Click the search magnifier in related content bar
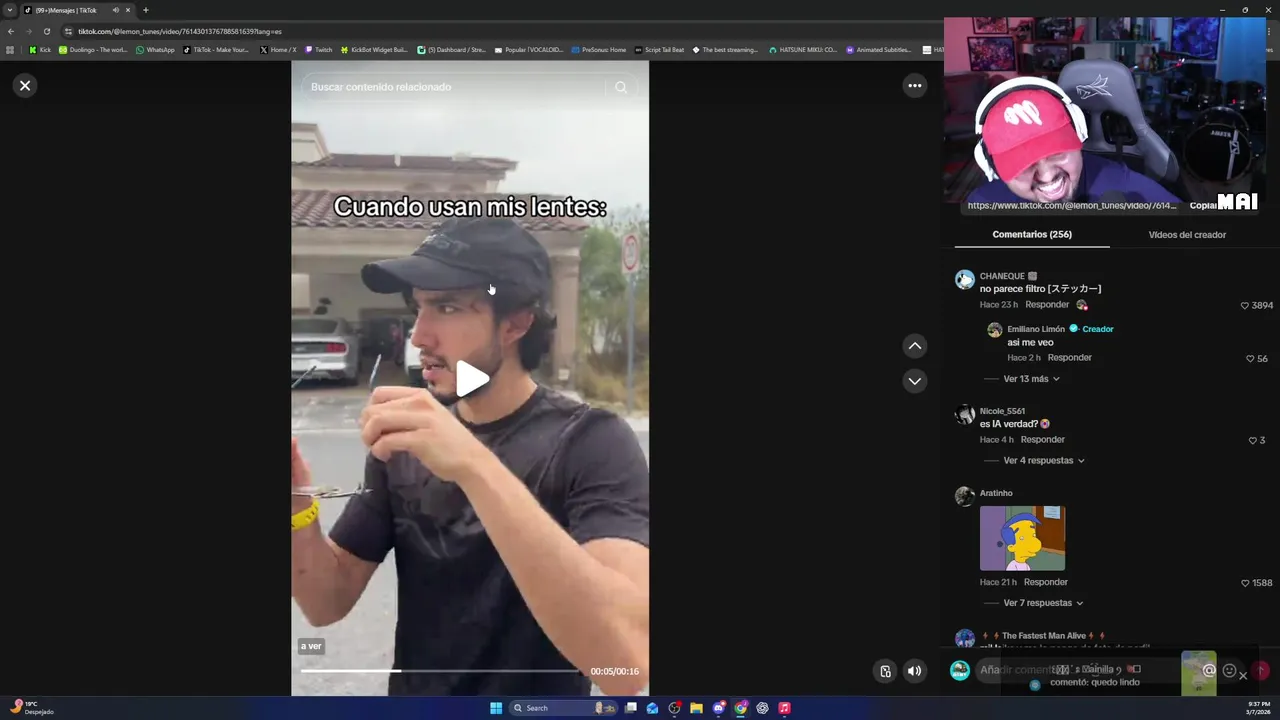 coord(621,87)
